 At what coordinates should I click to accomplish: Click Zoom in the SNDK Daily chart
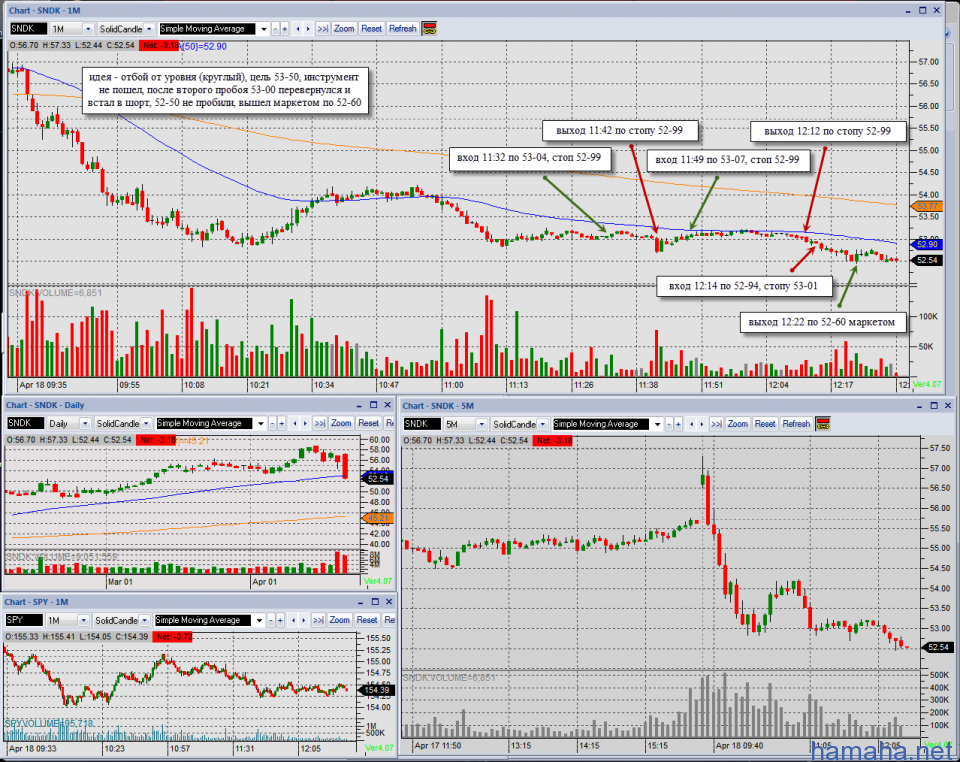tap(341, 424)
